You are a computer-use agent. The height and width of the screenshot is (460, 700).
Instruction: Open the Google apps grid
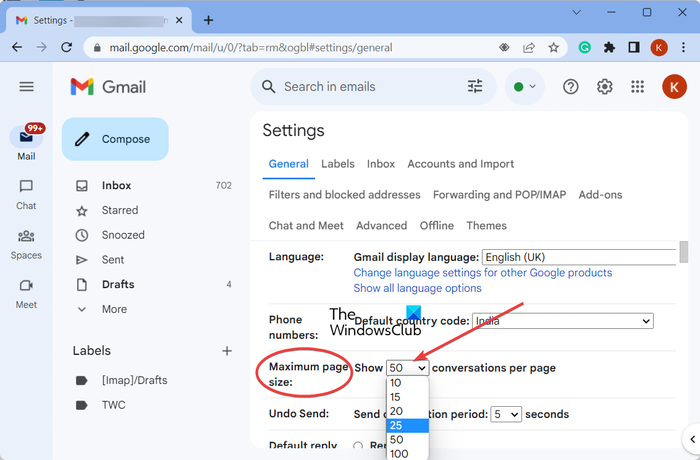(638, 87)
